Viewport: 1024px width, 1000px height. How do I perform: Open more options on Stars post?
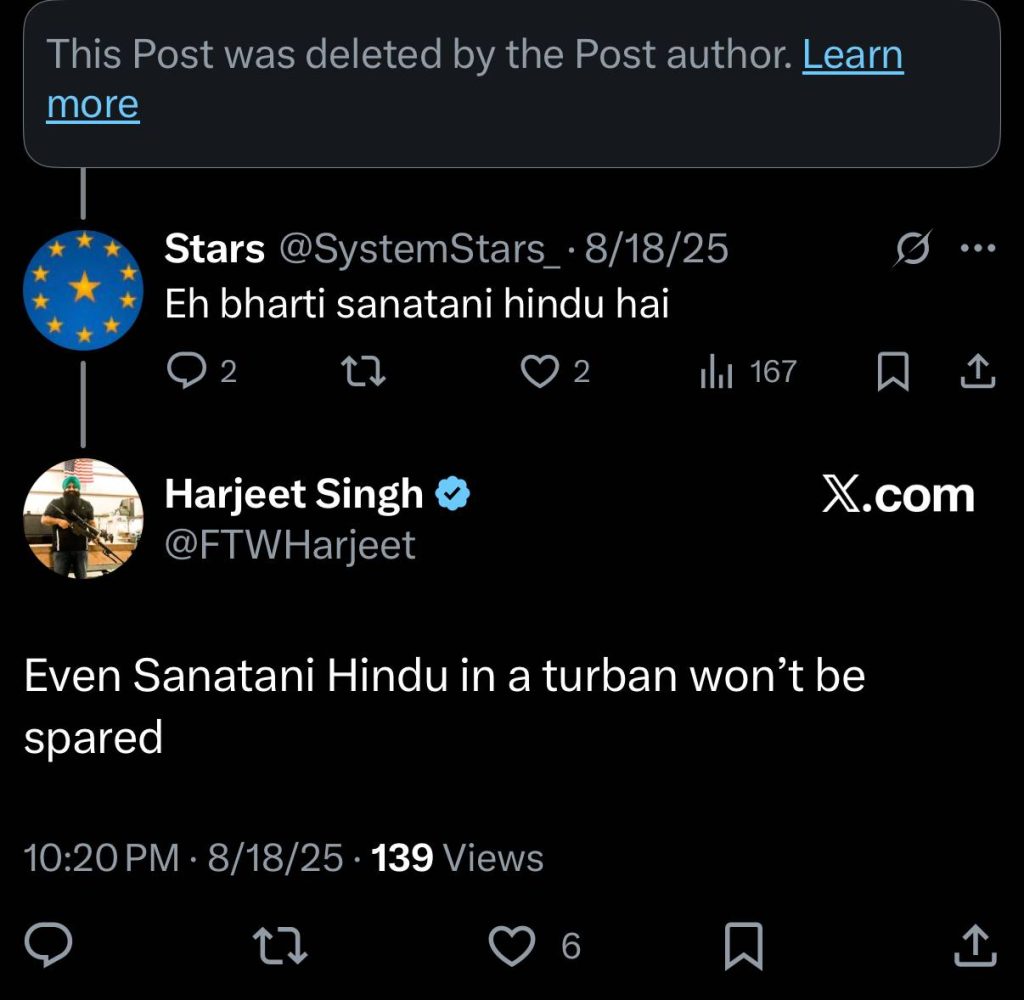[x=978, y=249]
